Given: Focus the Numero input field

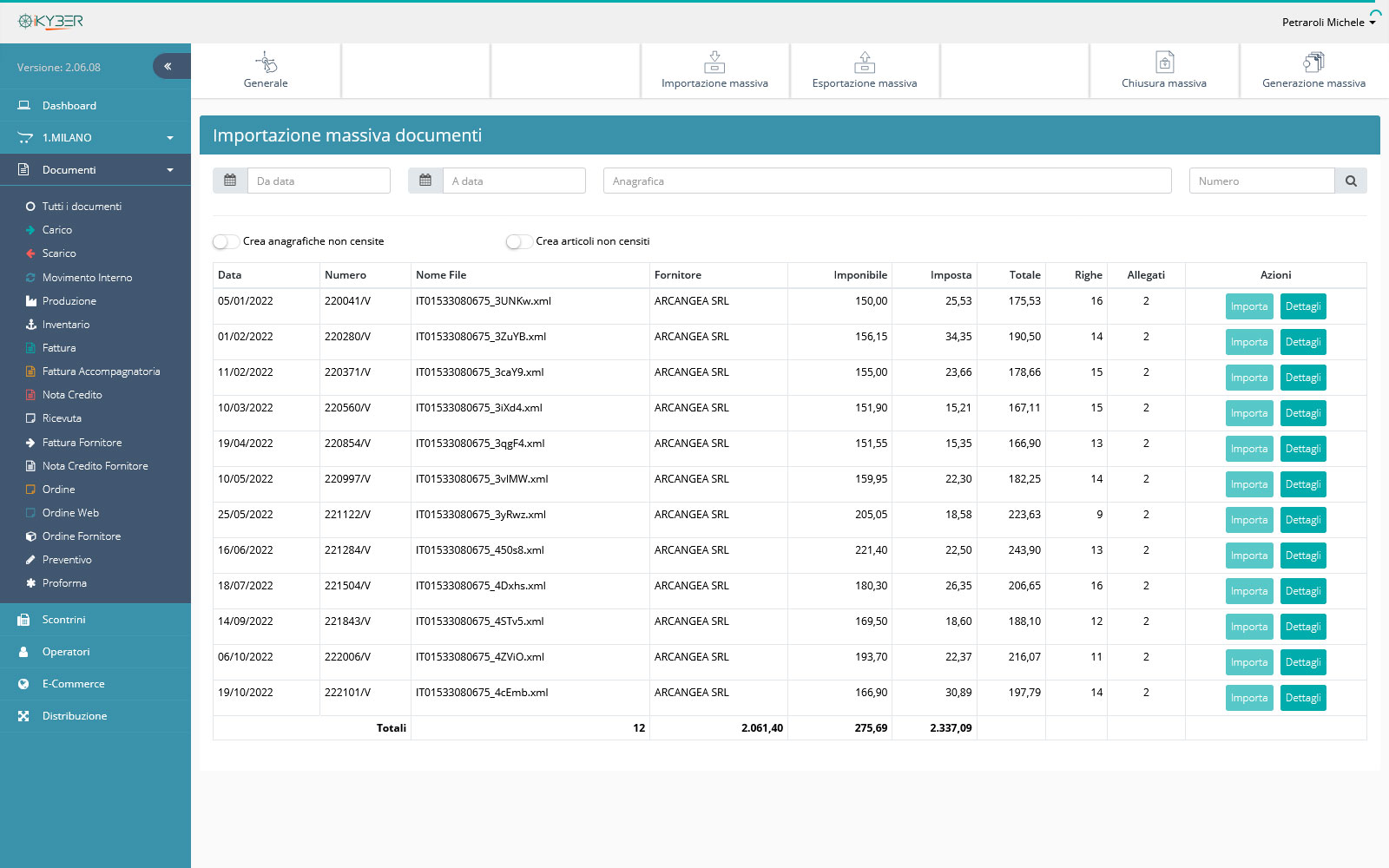Looking at the screenshot, I should pos(1261,181).
